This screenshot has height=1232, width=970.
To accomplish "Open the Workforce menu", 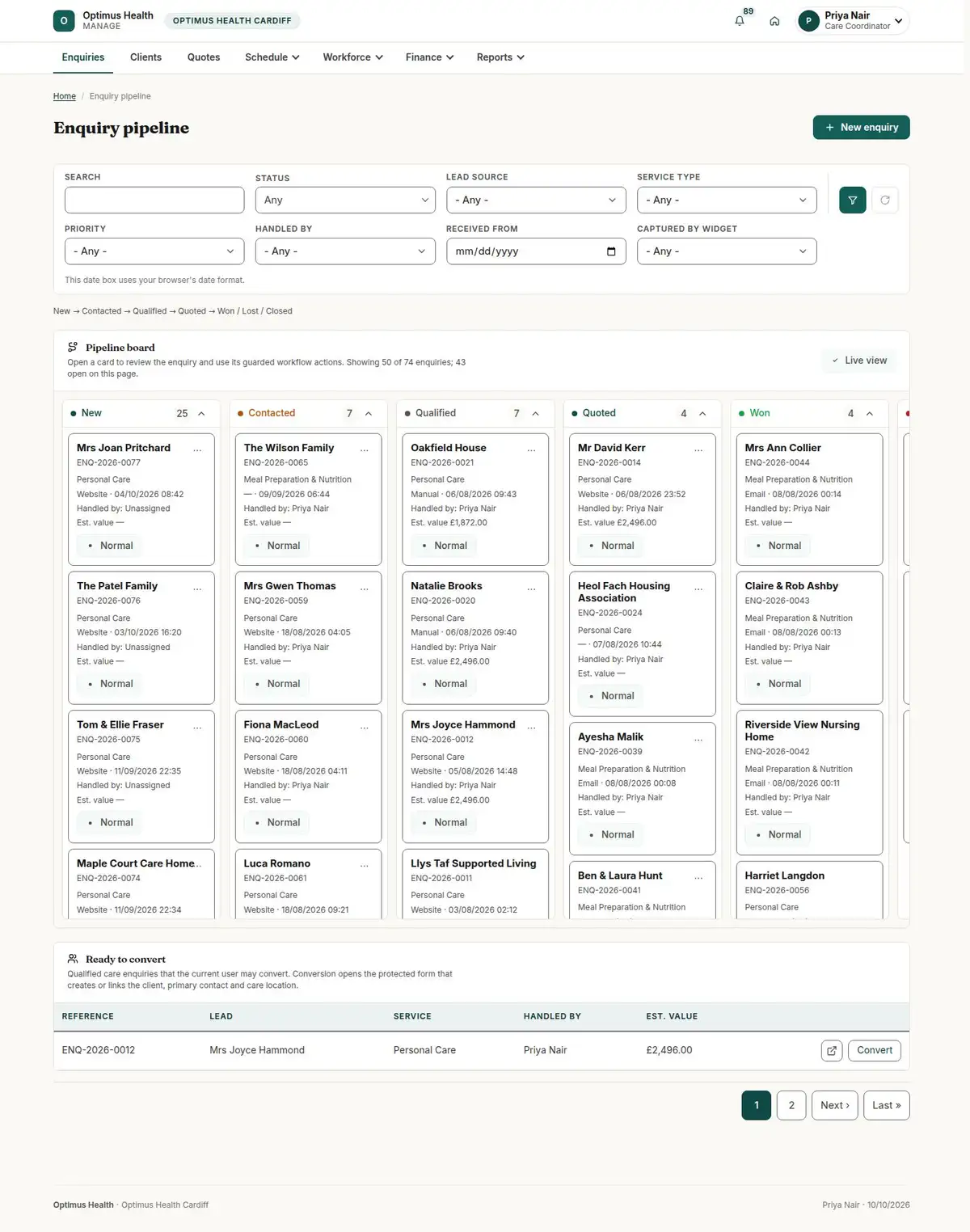I will pyautogui.click(x=353, y=57).
